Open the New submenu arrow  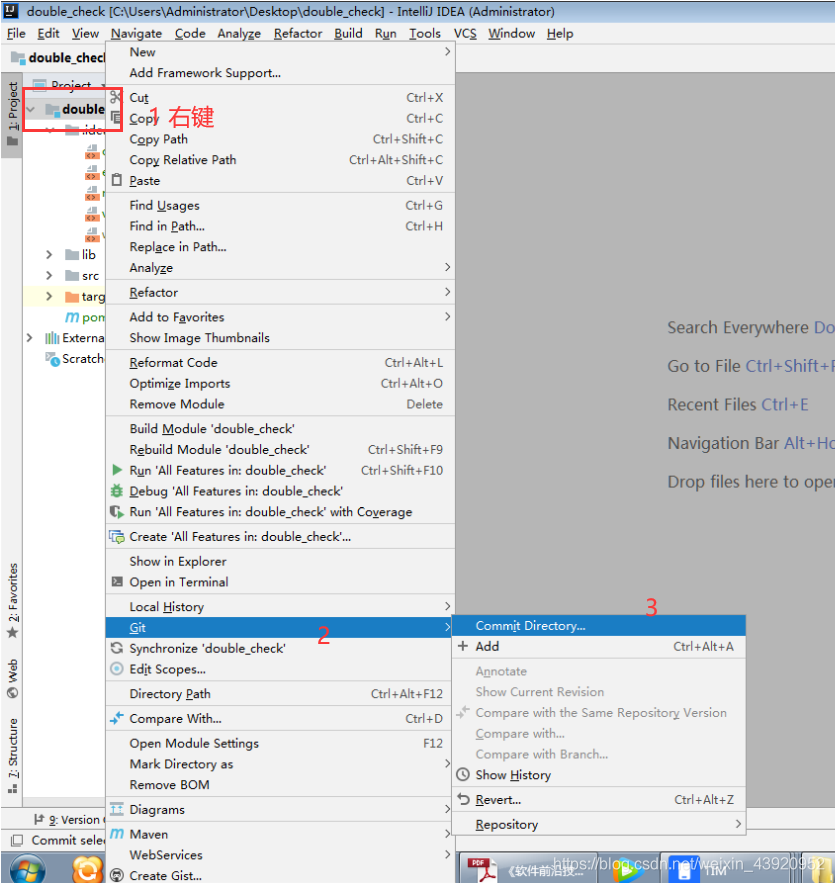pos(448,51)
